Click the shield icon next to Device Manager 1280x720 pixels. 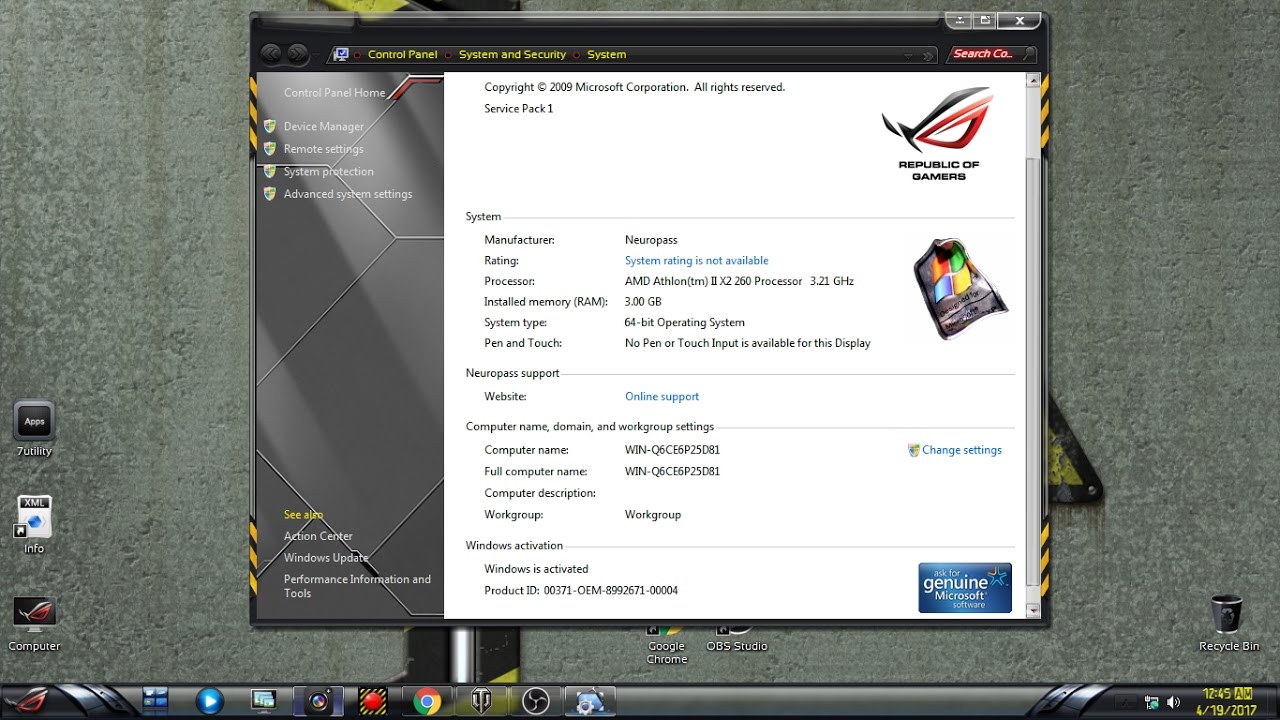269,127
